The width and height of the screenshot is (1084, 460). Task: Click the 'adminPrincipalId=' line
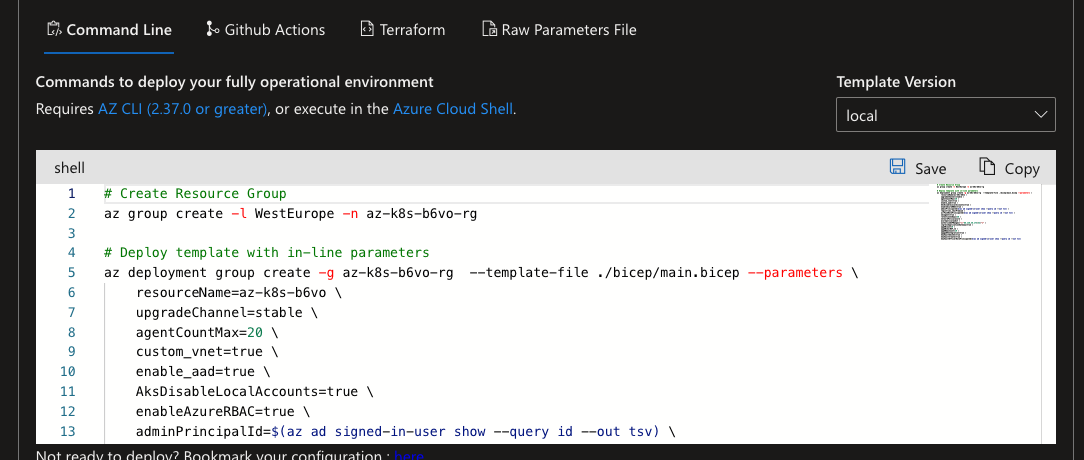(406, 432)
